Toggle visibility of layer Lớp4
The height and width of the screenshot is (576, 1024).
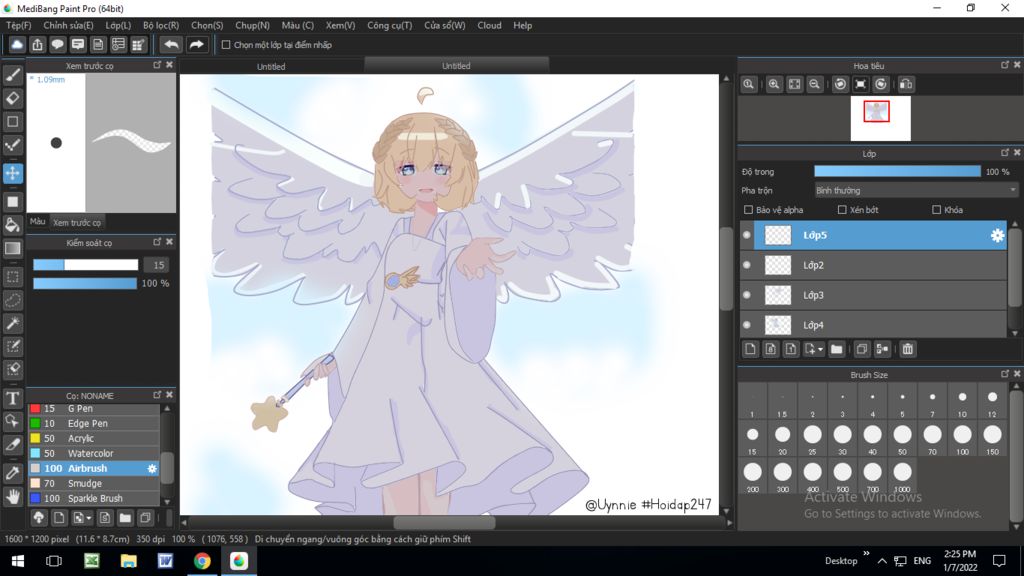[746, 325]
